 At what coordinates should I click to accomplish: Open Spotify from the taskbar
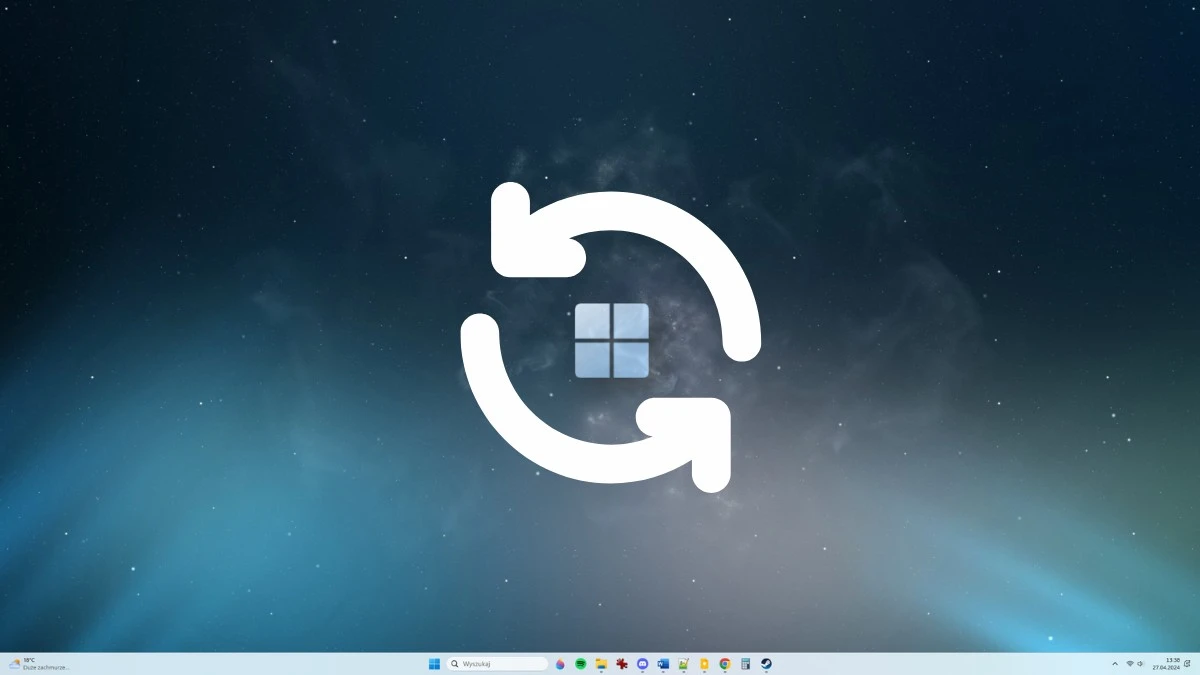click(x=582, y=664)
